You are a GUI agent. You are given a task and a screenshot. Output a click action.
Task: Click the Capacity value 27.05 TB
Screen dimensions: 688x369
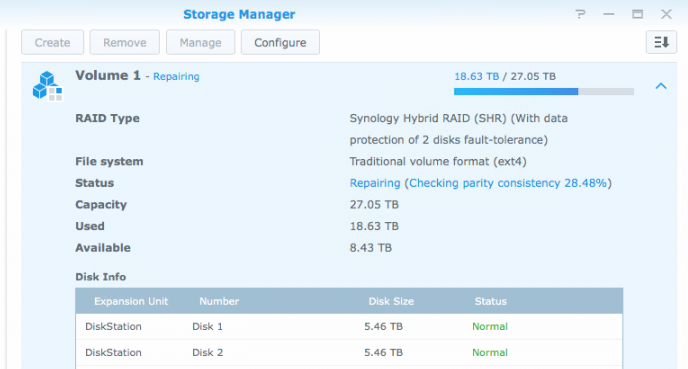click(374, 204)
